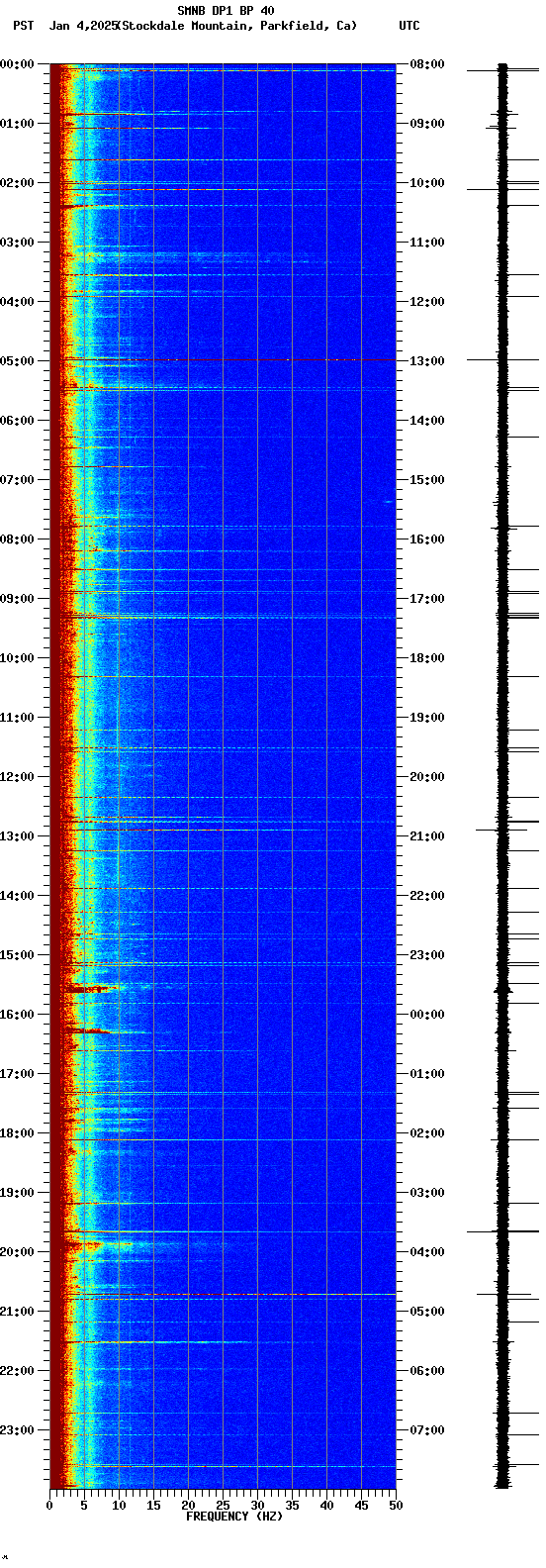Click the frequency axis value "15"

point(153,1506)
